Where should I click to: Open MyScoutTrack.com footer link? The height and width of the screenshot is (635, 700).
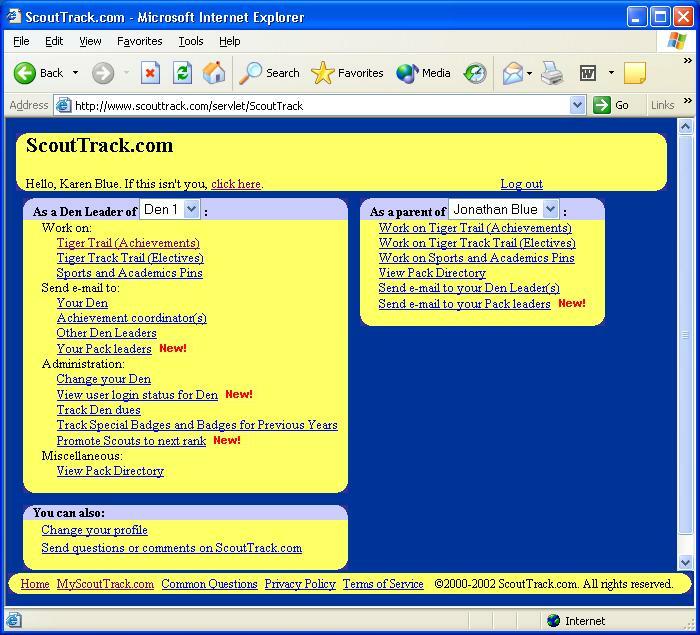click(105, 584)
